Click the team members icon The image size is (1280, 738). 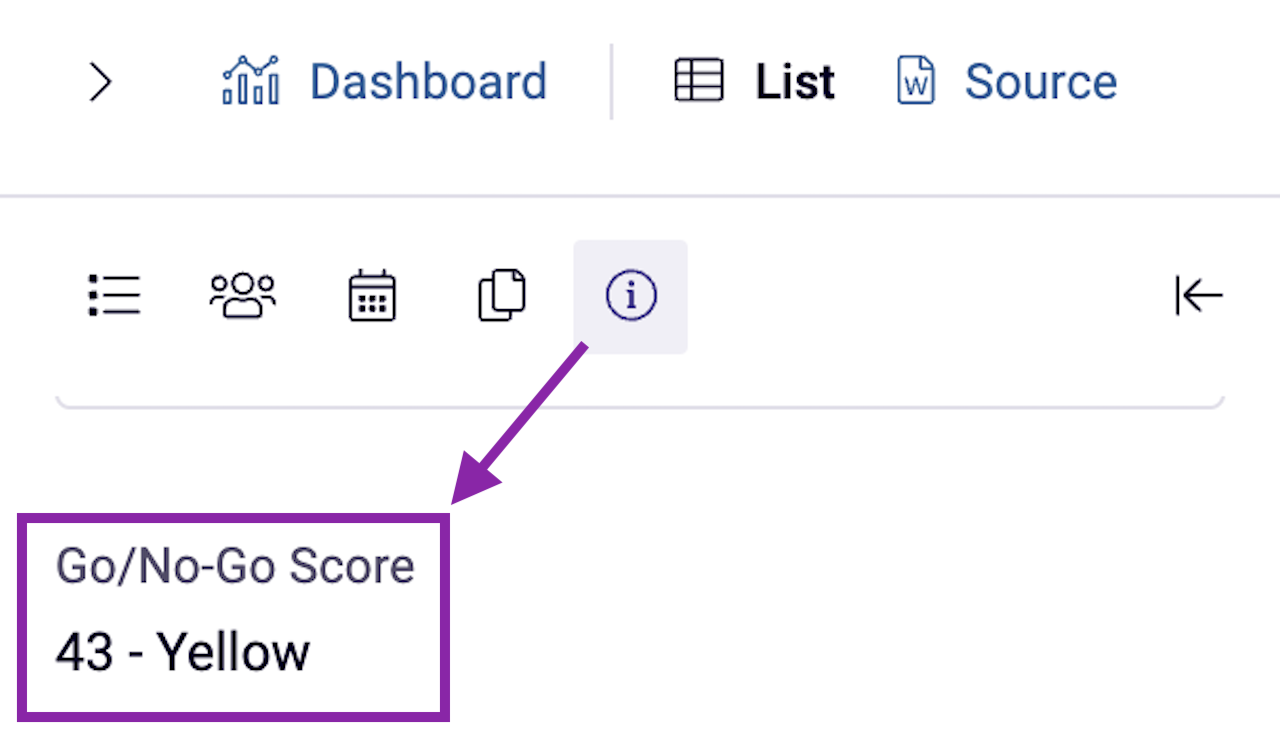point(242,294)
